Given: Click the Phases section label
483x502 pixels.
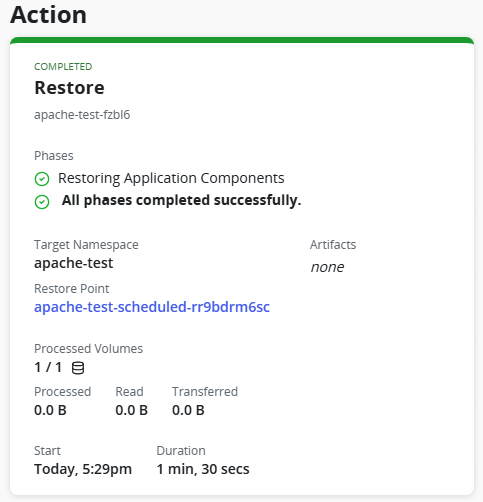Looking at the screenshot, I should [54, 156].
